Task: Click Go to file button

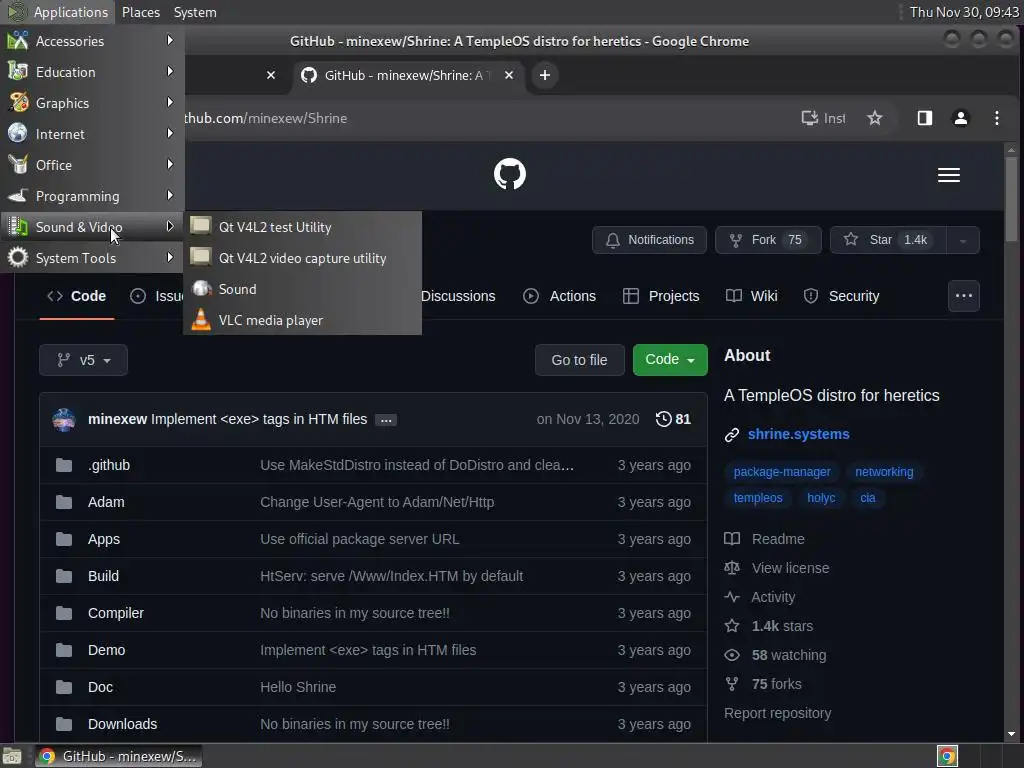Action: coord(579,360)
